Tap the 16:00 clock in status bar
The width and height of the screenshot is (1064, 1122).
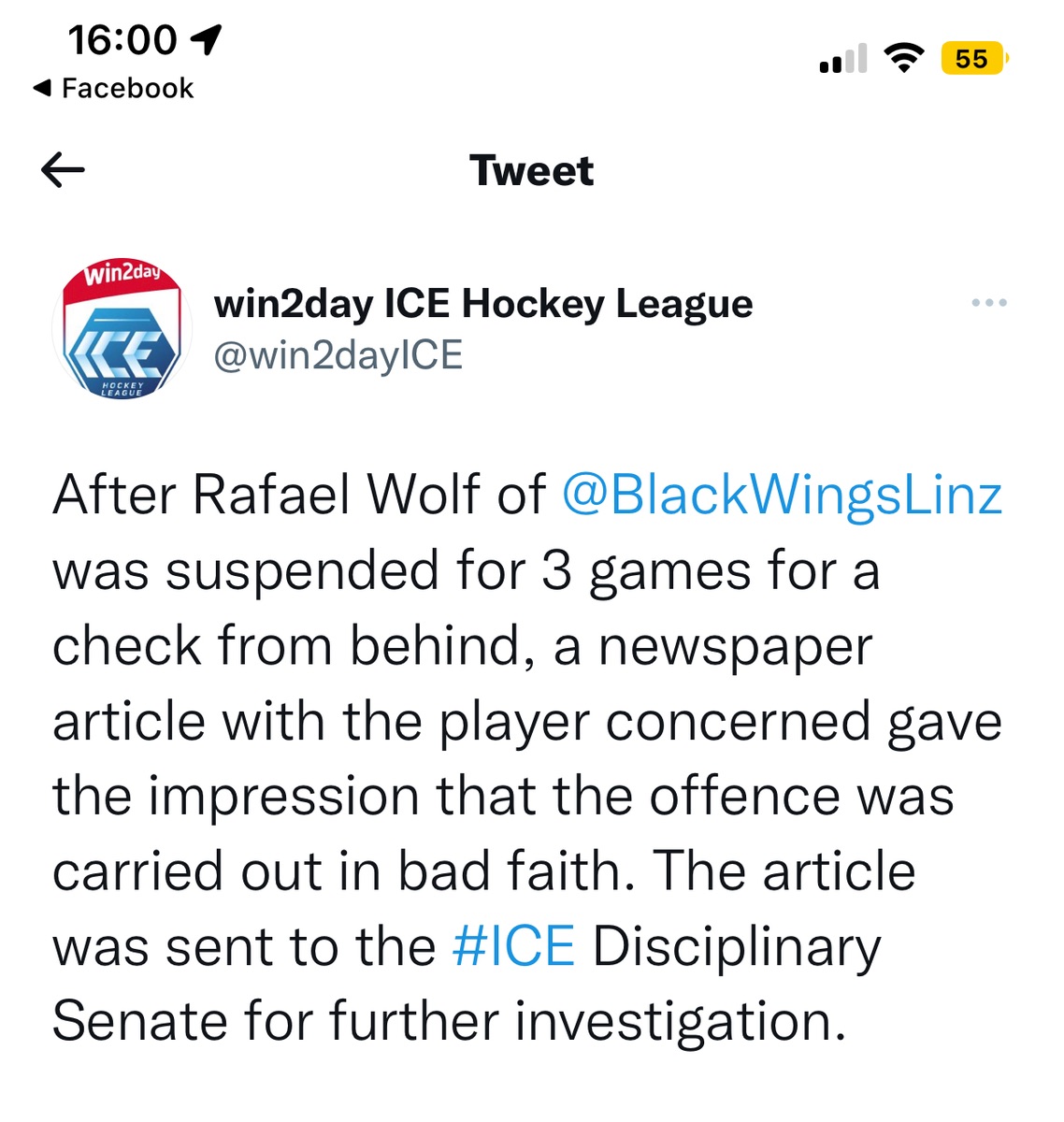point(122,39)
